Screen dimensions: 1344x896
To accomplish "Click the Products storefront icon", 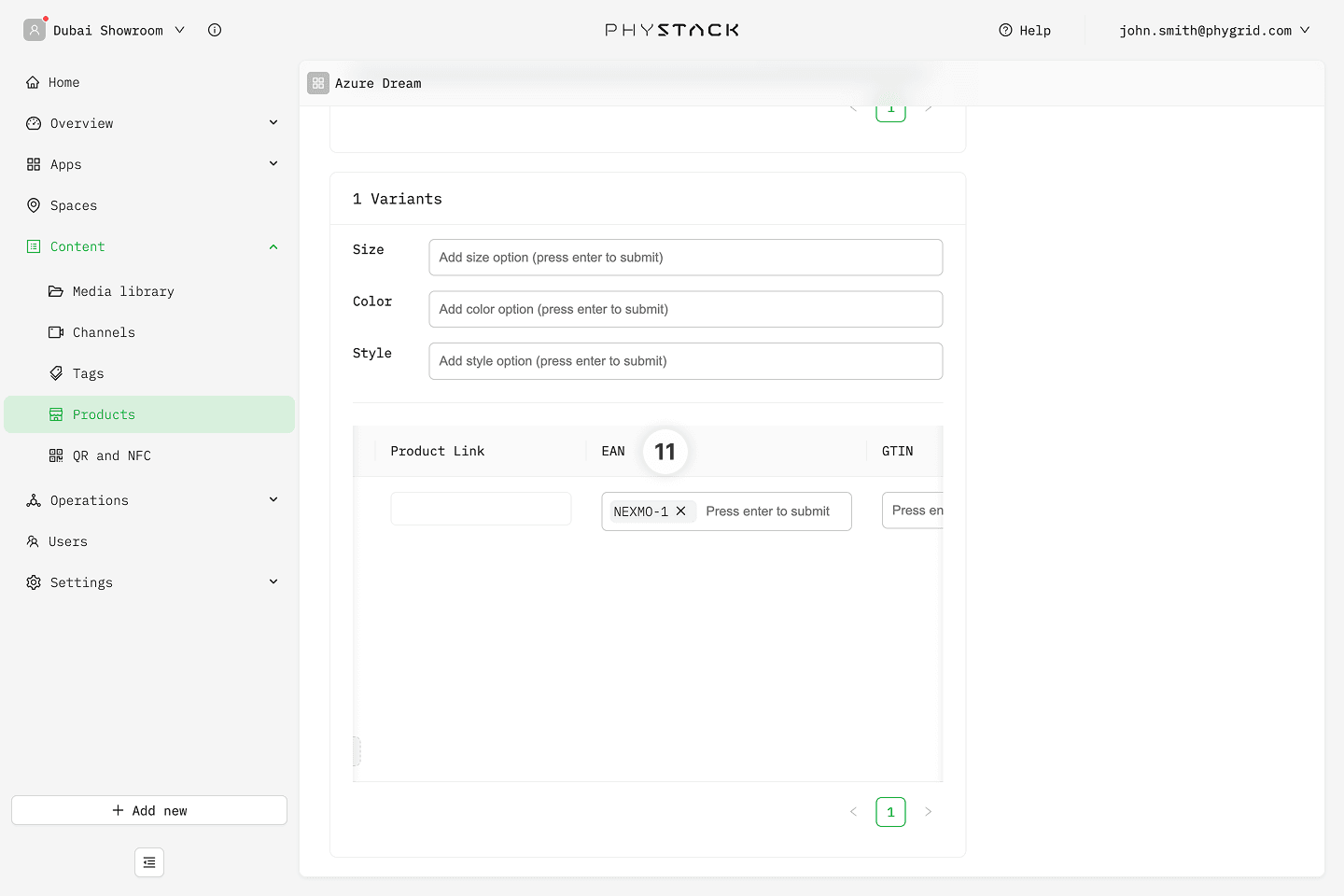I will click(56, 414).
